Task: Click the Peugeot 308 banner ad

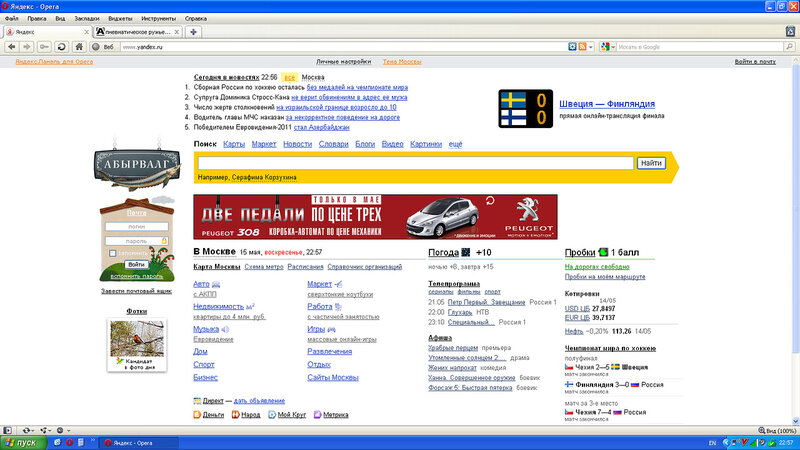Action: tap(375, 216)
